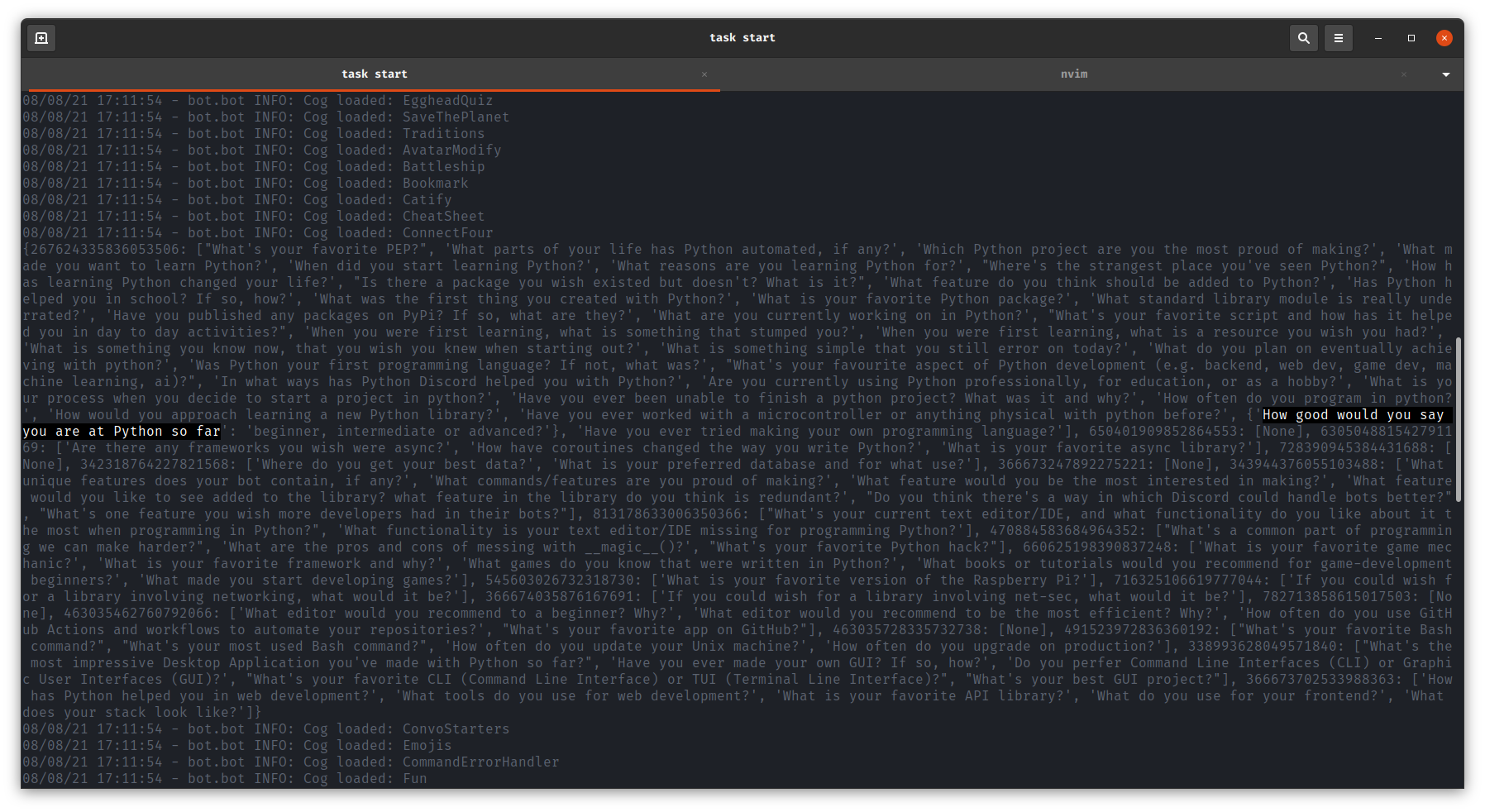Screen dimensions: 1485x812
Task: Click the 'Cog loaded: ConnectFour' log line
Action: tap(258, 233)
